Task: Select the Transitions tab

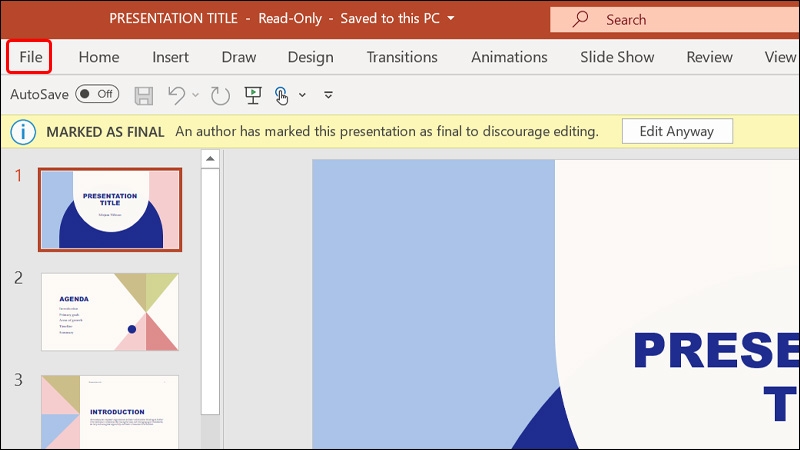Action: tap(402, 57)
